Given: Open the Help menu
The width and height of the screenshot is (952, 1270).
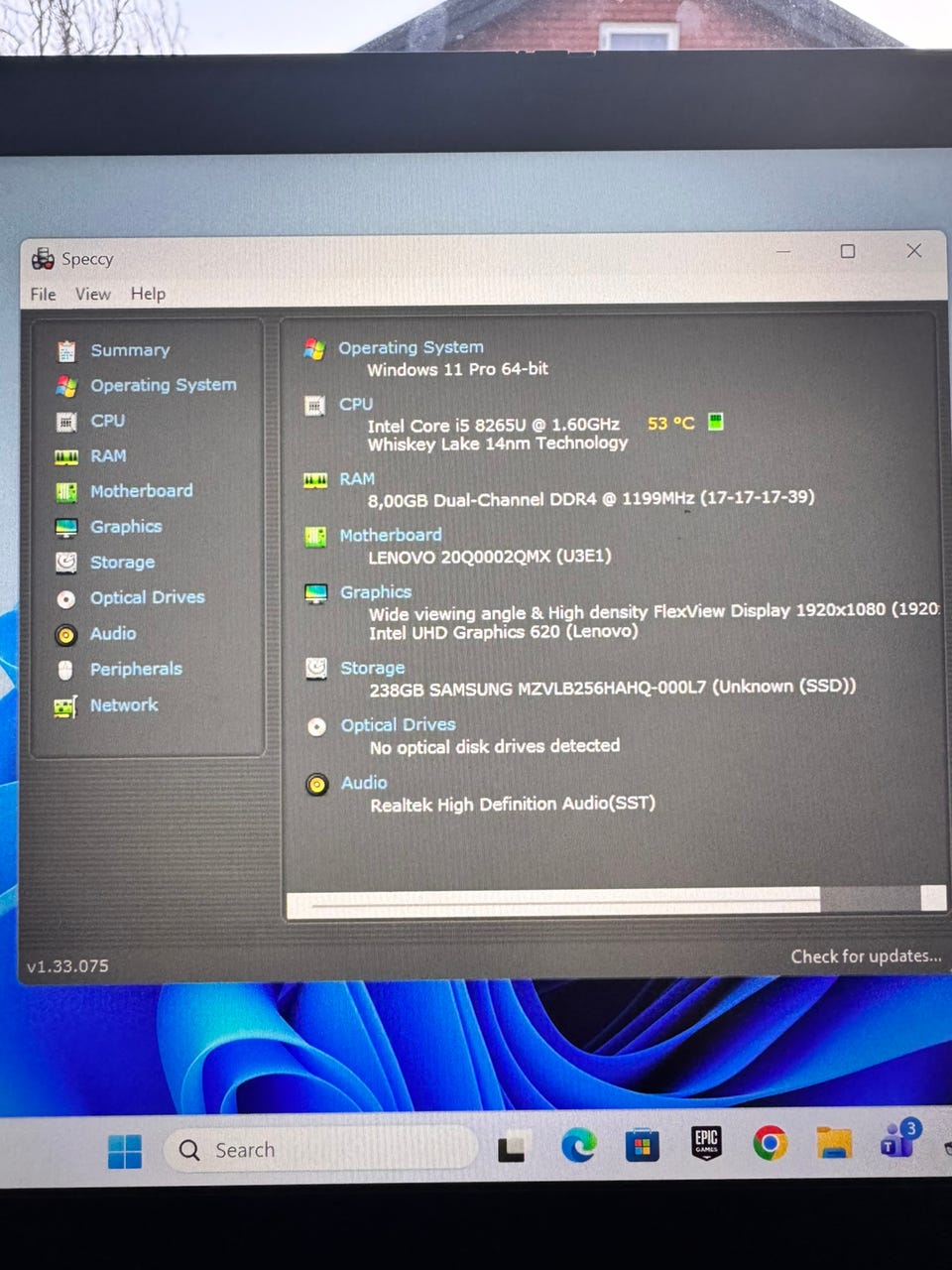Looking at the screenshot, I should (x=148, y=294).
